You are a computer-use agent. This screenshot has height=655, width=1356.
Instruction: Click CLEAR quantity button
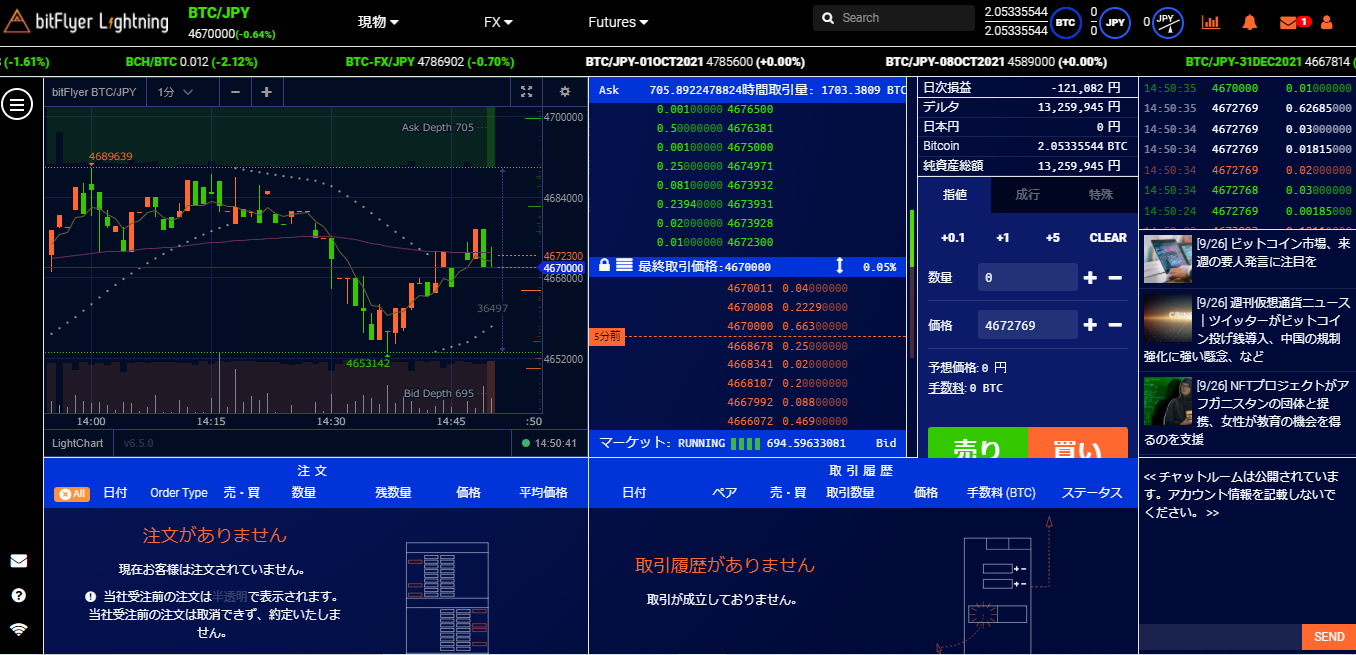point(1108,238)
